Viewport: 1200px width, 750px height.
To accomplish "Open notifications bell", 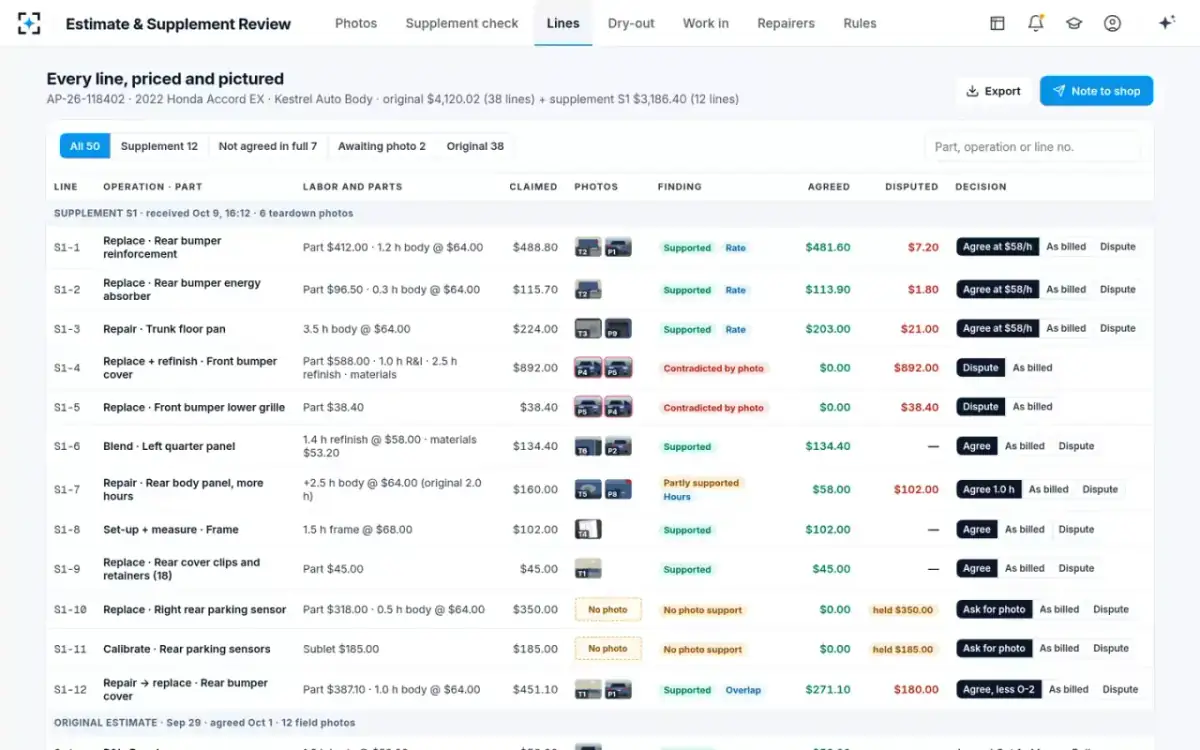I will (x=1036, y=23).
